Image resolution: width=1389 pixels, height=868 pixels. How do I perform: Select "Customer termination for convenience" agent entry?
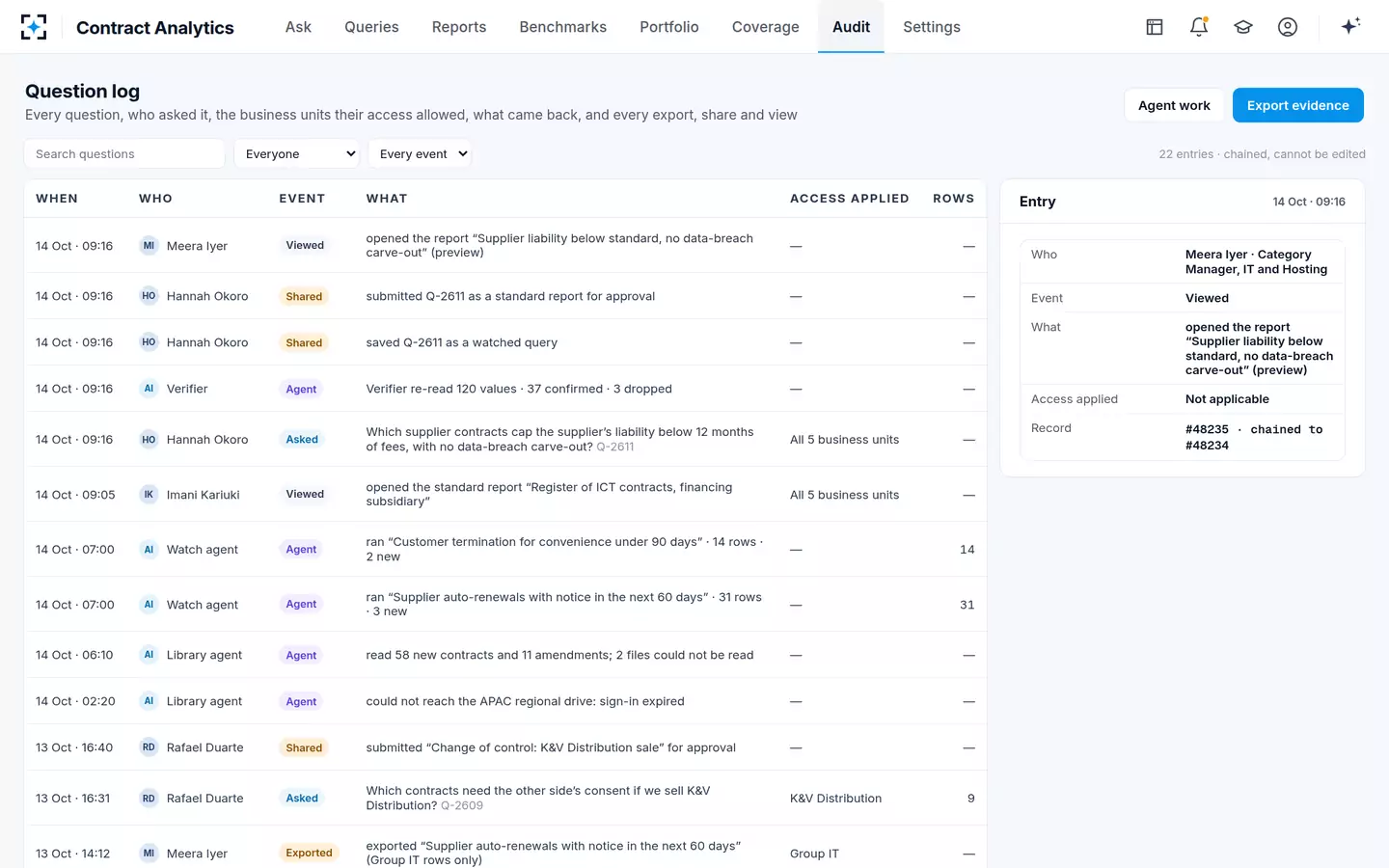[505, 550]
